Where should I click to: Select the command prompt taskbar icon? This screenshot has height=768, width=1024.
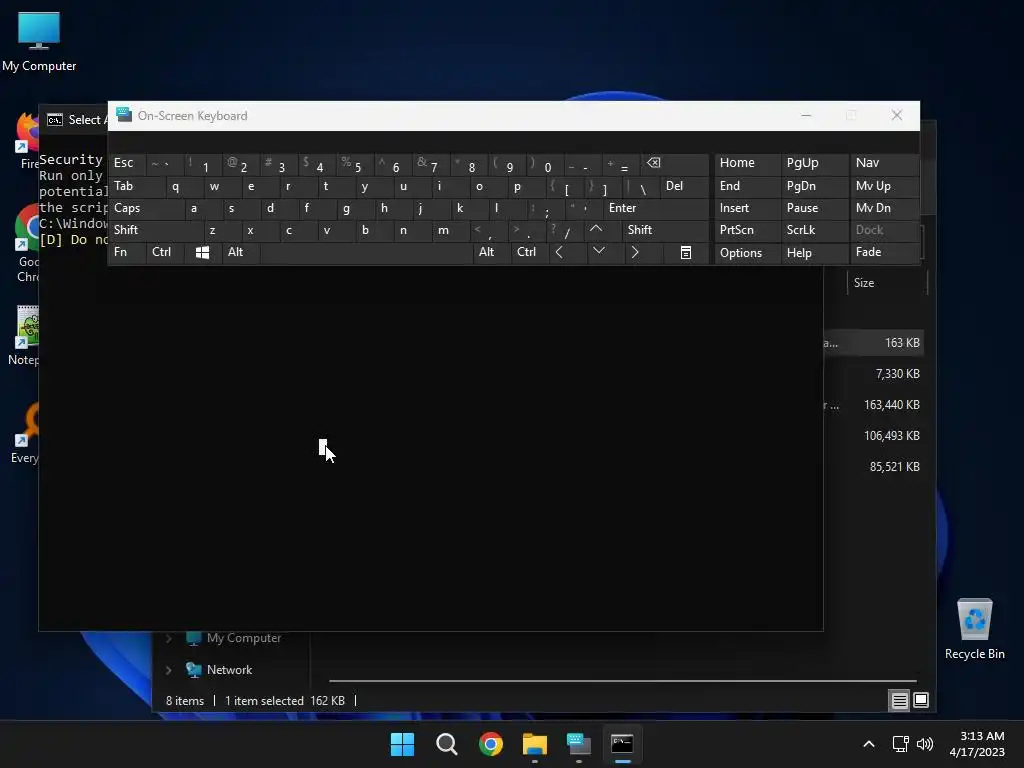[622, 744]
